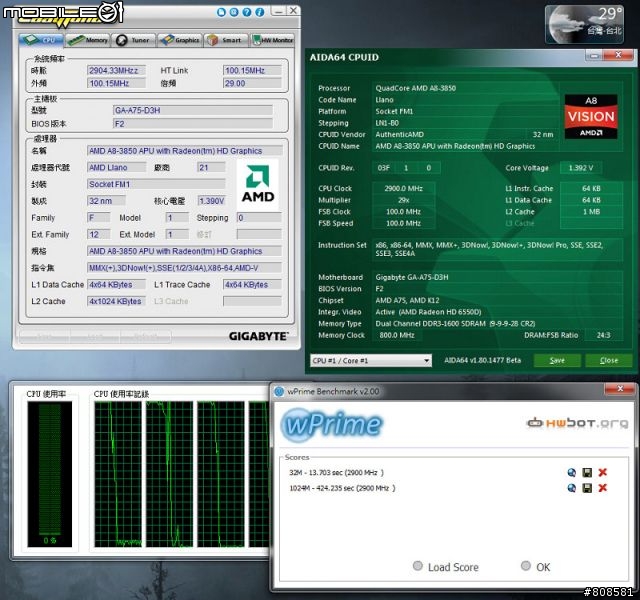Click 'Gigabyte GA-A75-D3H' motherboard text in AIDA64

(x=411, y=277)
